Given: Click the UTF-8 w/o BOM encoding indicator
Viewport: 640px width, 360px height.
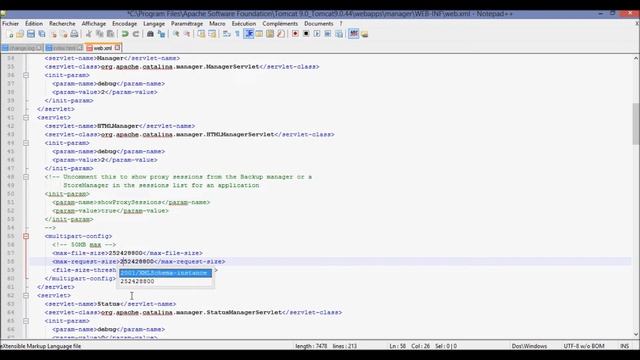Looking at the screenshot, I should tap(584, 346).
